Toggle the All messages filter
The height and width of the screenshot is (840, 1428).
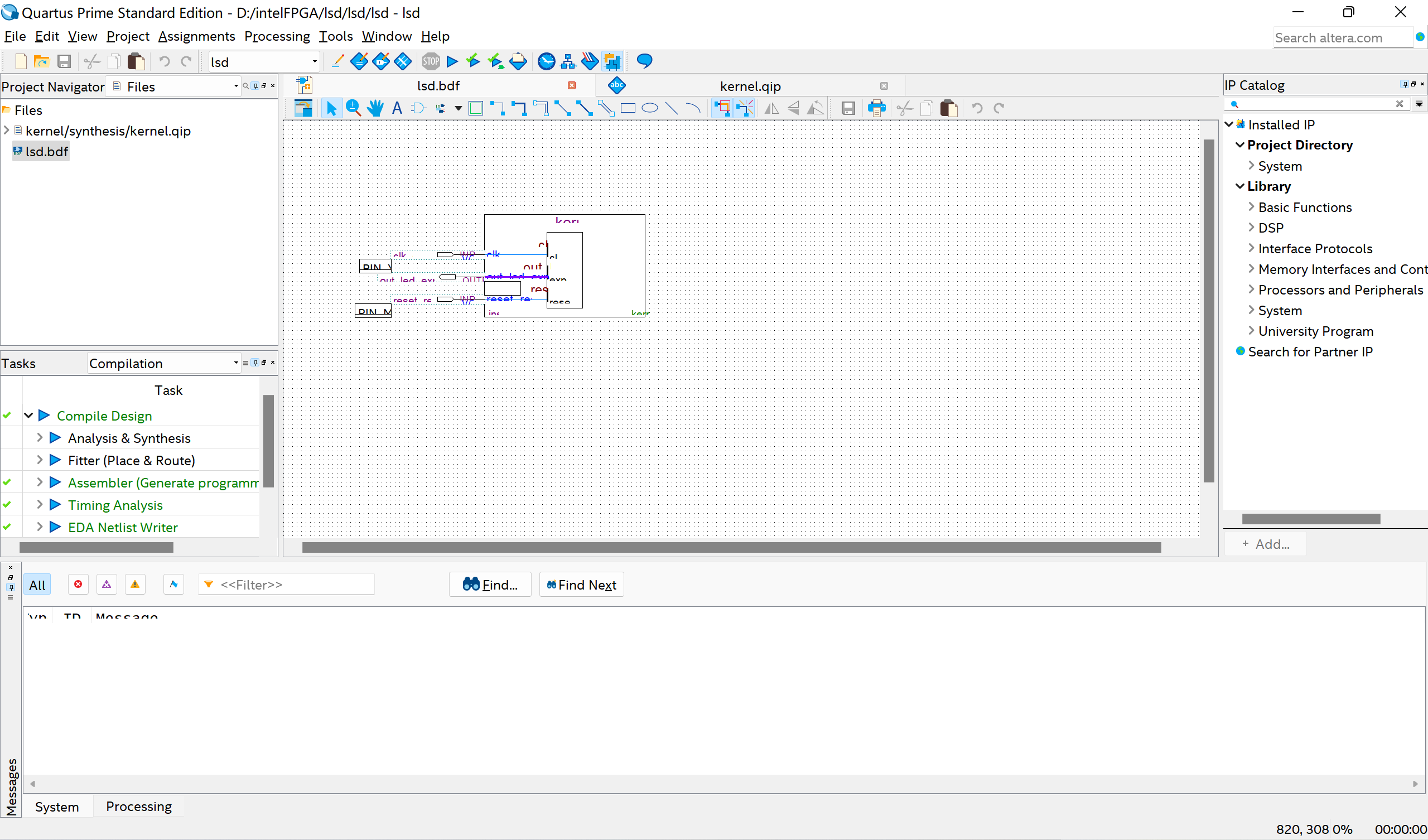tap(37, 585)
